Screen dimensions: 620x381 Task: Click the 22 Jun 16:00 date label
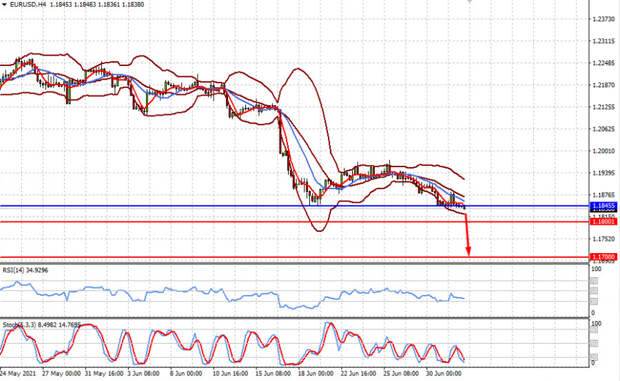[358, 373]
